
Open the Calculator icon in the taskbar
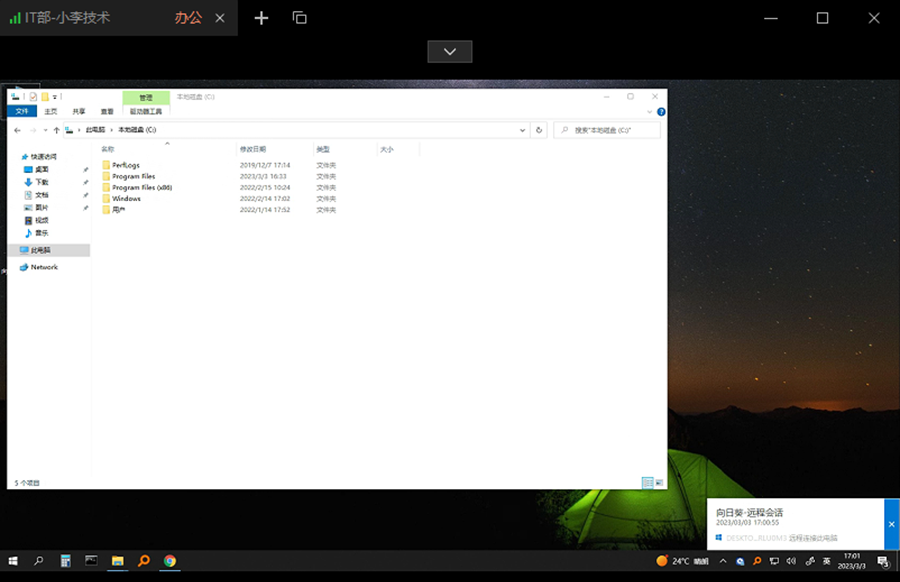point(65,561)
